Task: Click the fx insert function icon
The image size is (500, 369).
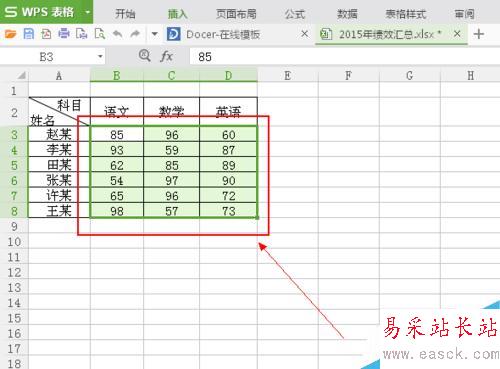Action: [166, 56]
